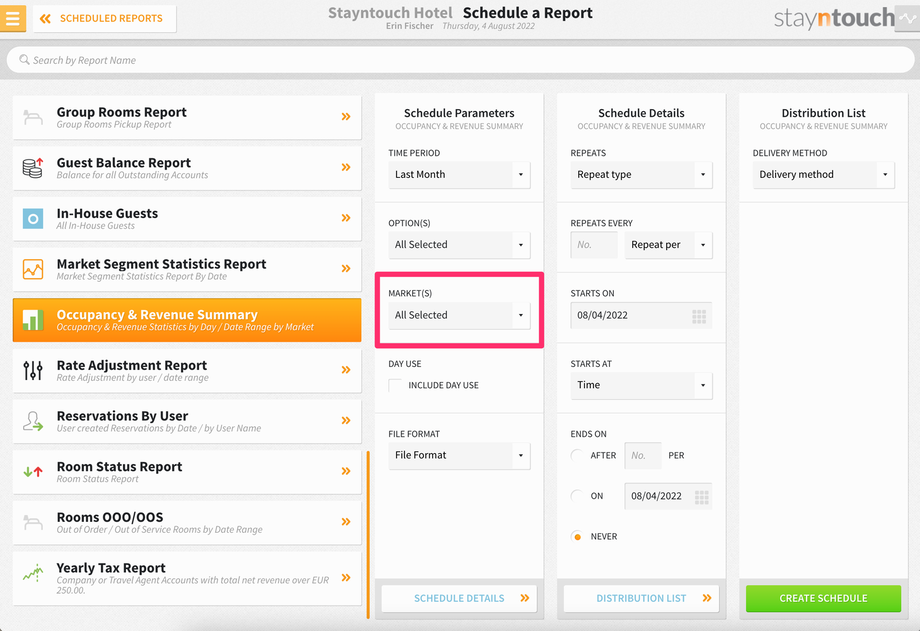Click Yearly Tax Report double-chevron arrow
The image size is (920, 631).
pyautogui.click(x=346, y=578)
